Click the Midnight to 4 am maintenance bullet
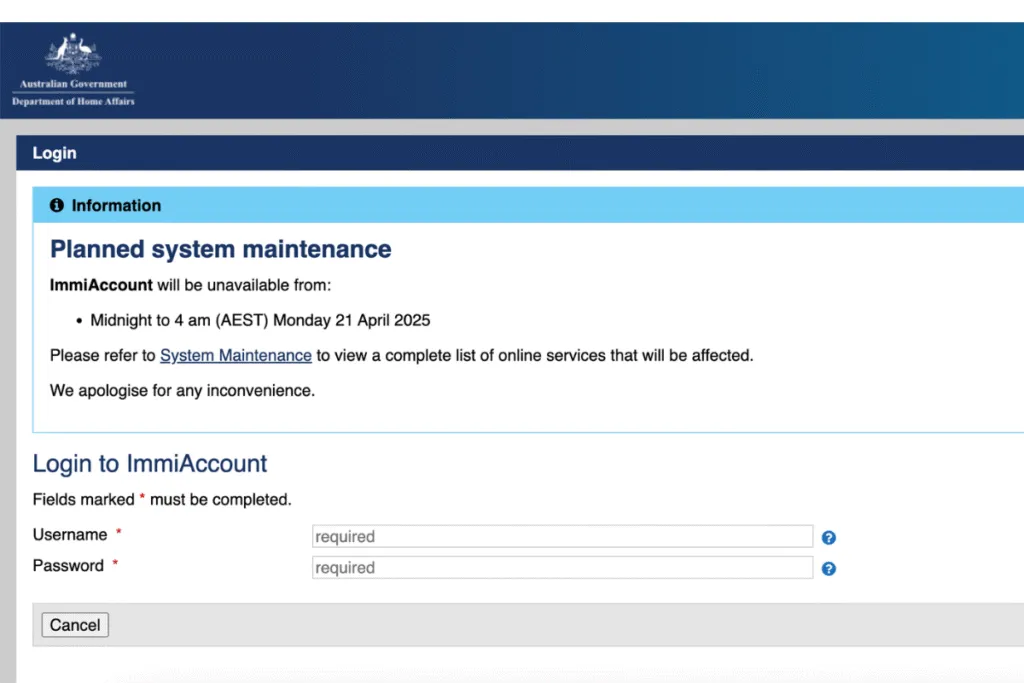1024x683 pixels. 260,321
